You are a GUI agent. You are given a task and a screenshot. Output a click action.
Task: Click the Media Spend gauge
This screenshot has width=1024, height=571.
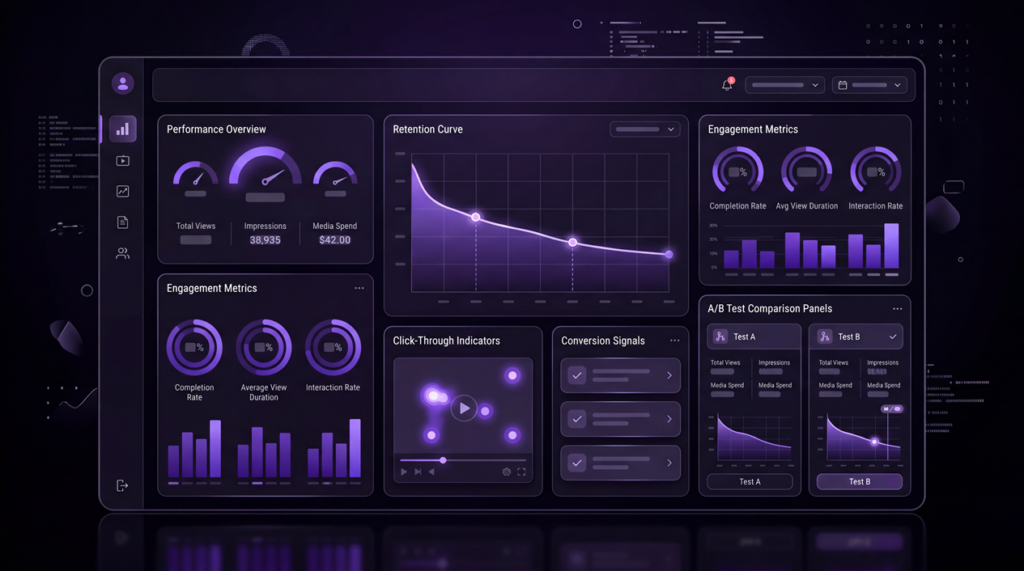(x=335, y=174)
